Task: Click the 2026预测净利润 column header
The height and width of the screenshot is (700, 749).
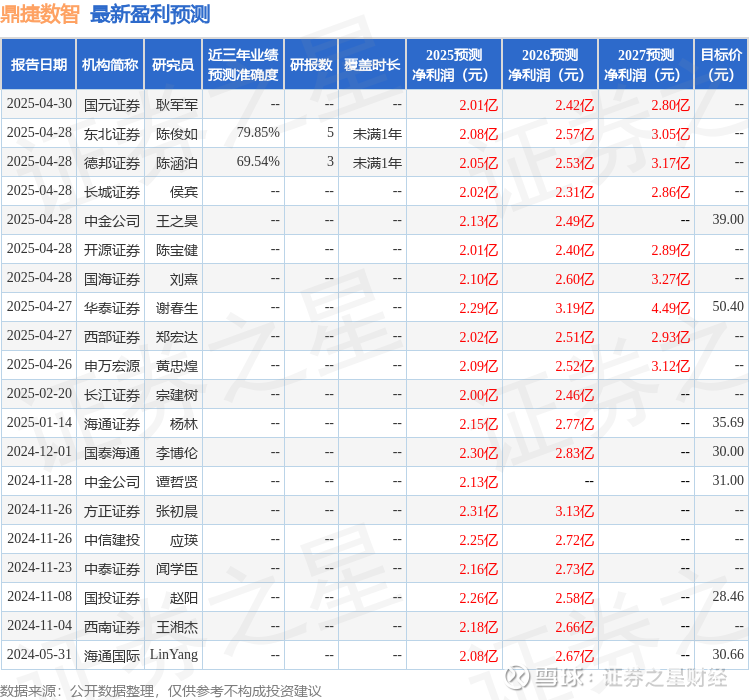Action: click(x=550, y=65)
